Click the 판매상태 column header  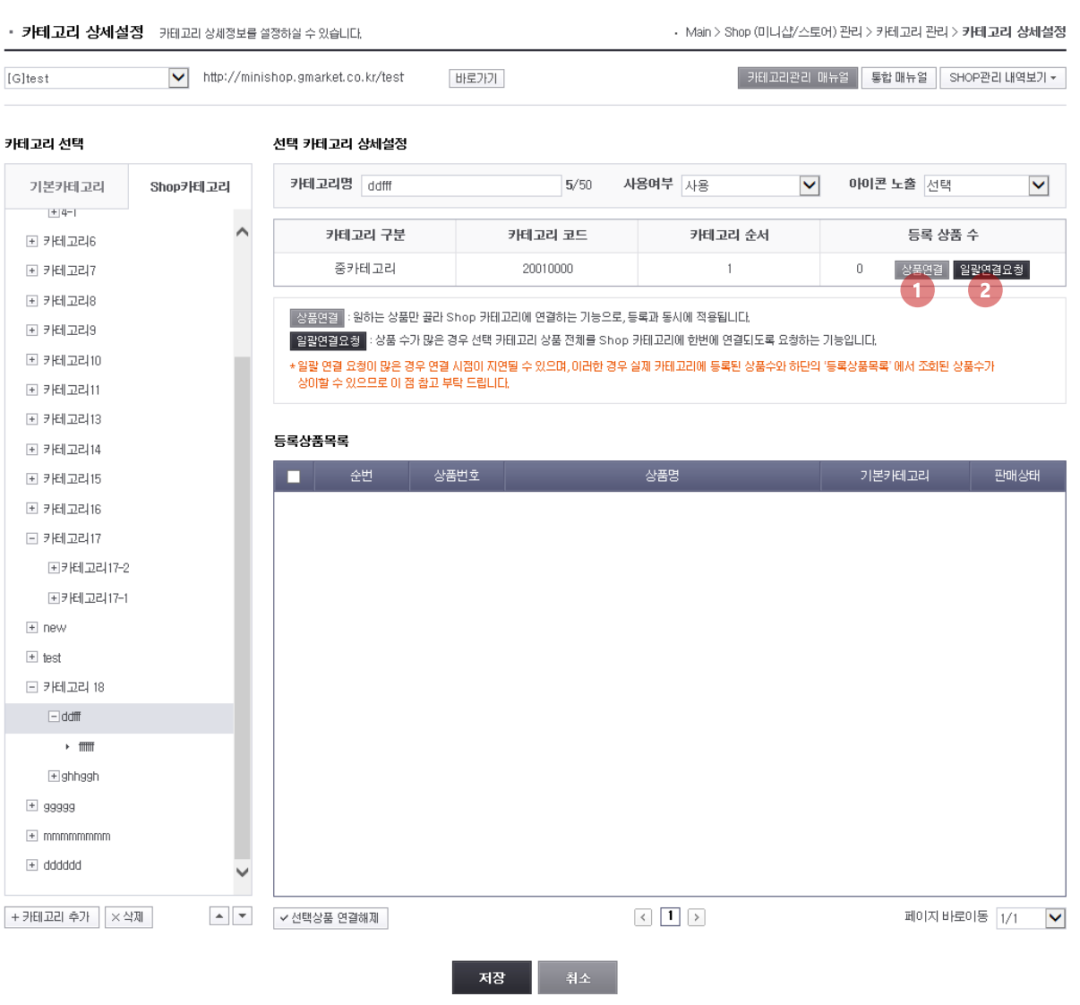coord(1017,476)
